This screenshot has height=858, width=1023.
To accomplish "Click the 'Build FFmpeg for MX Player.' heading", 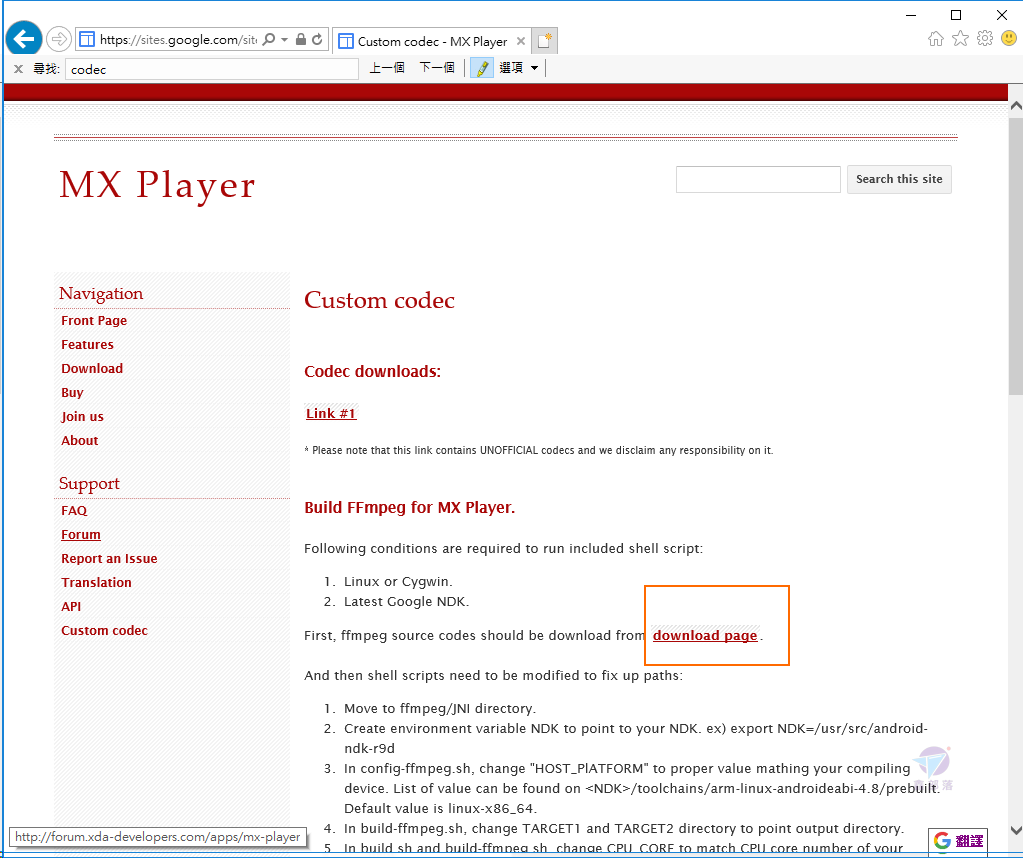I will pyautogui.click(x=410, y=508).
